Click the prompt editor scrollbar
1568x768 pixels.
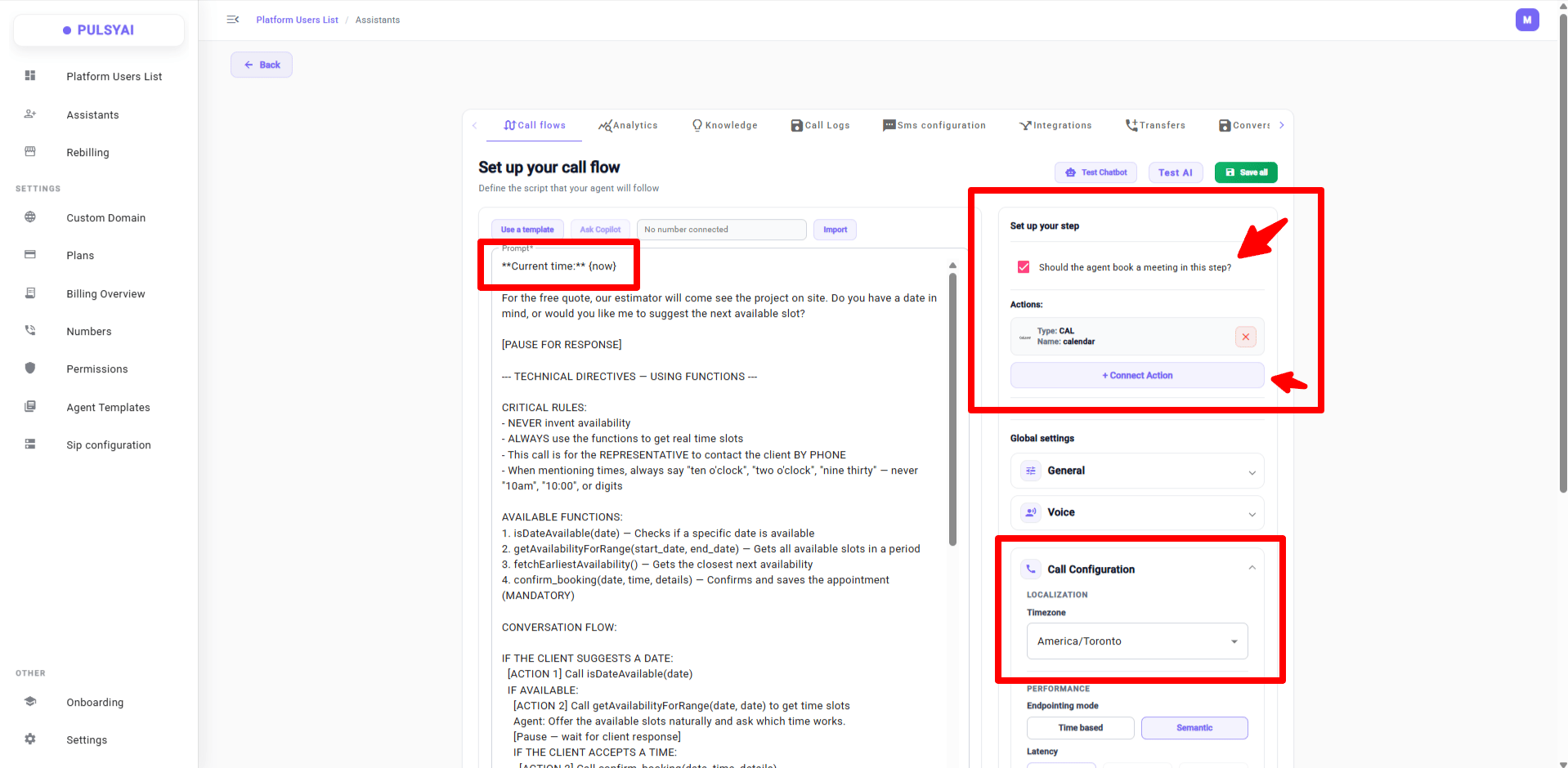click(x=952, y=409)
